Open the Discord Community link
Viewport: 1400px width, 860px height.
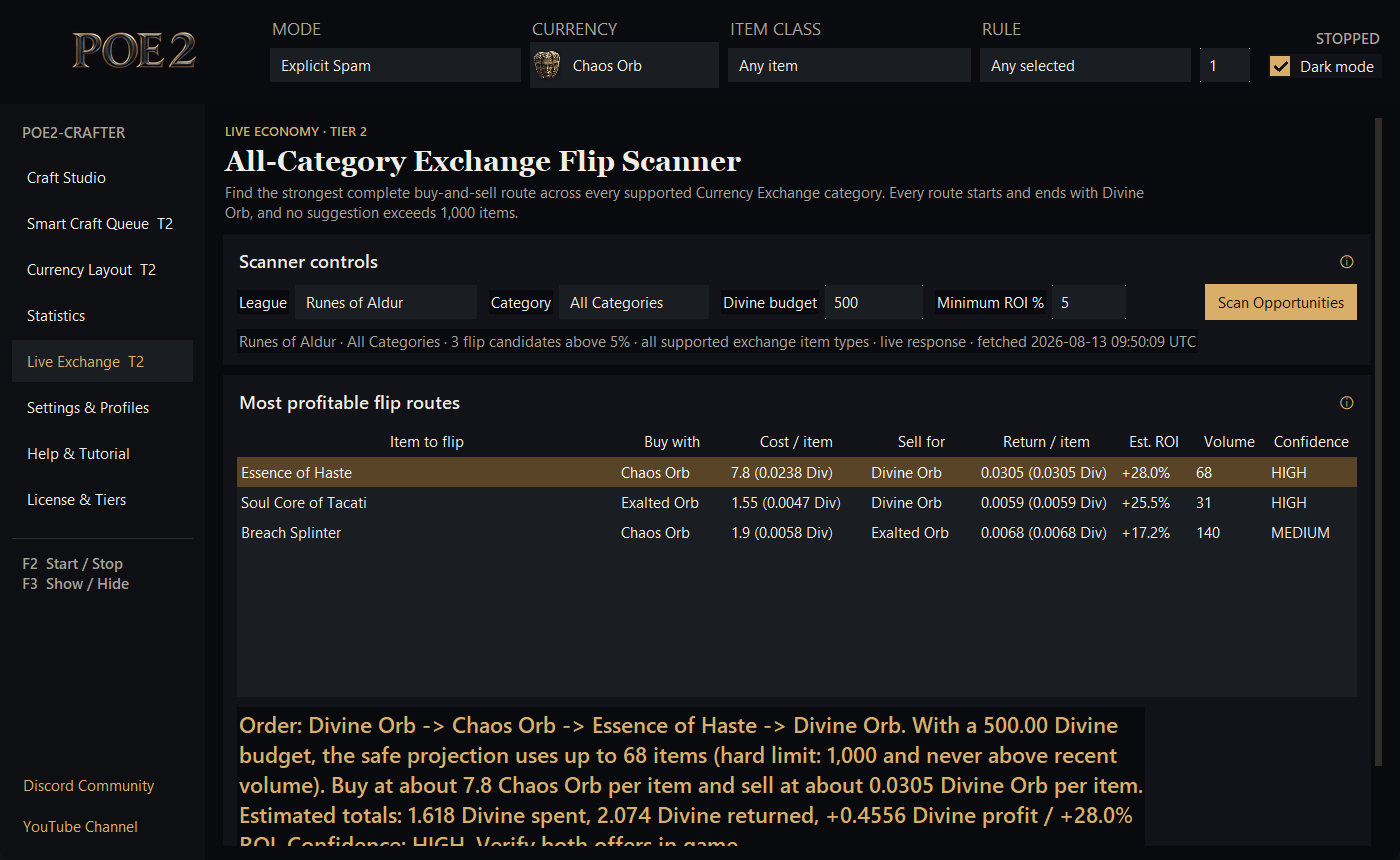point(88,786)
